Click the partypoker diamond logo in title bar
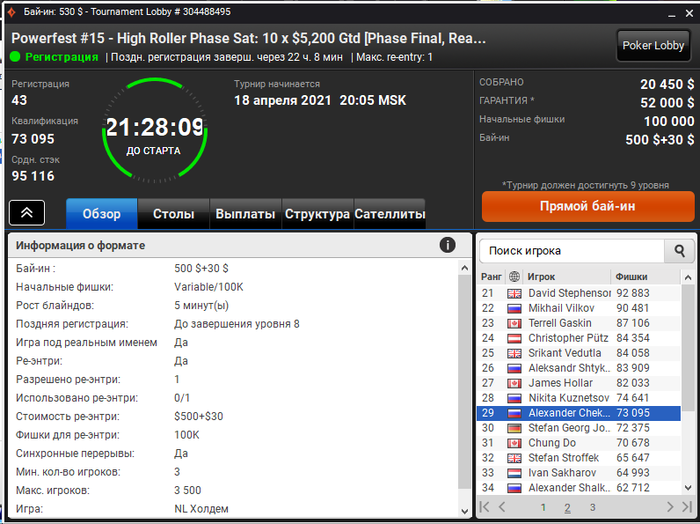Viewport: 700px width, 524px height. pos(12,12)
